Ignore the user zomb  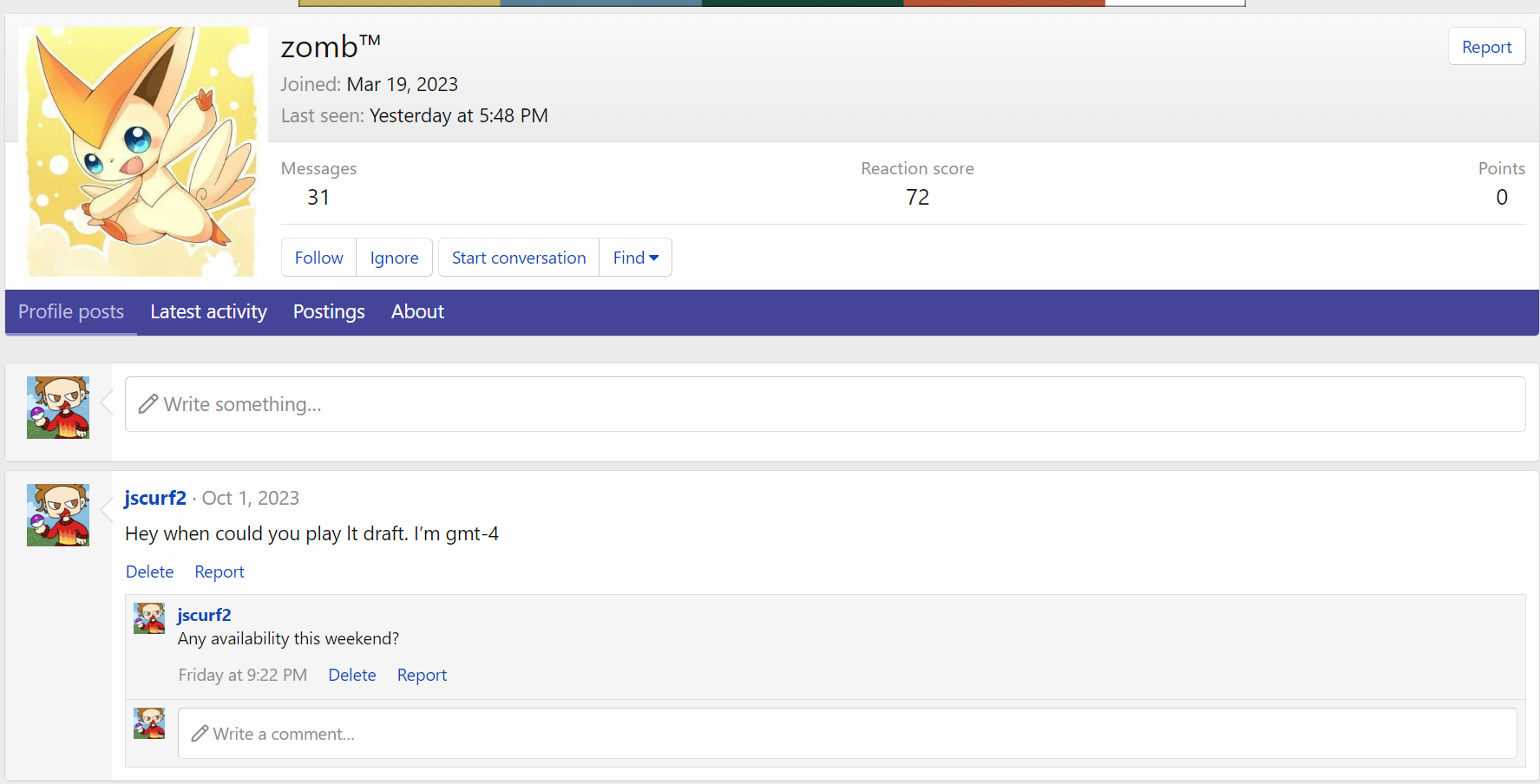[395, 258]
